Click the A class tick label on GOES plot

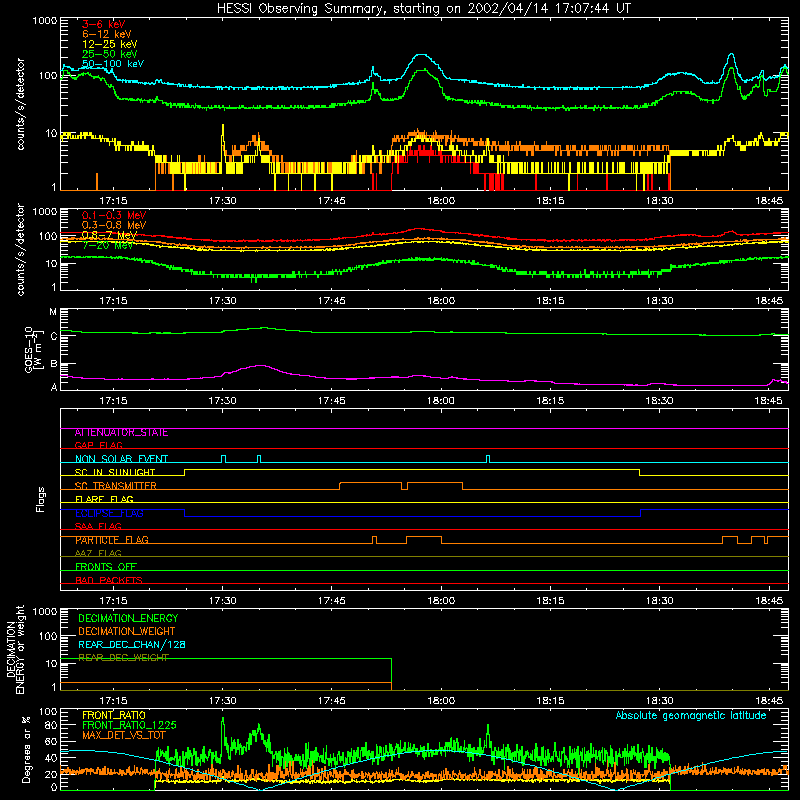click(x=54, y=387)
